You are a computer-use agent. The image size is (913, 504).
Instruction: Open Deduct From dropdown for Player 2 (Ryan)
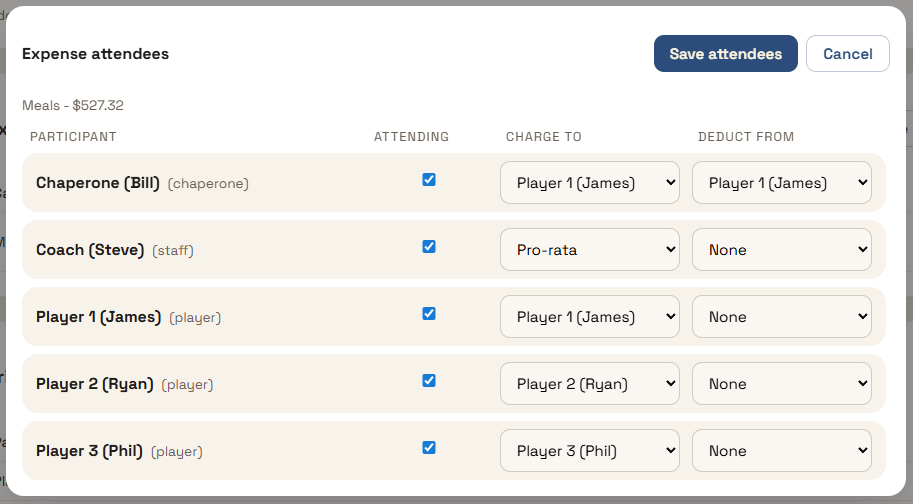pyautogui.click(x=781, y=384)
